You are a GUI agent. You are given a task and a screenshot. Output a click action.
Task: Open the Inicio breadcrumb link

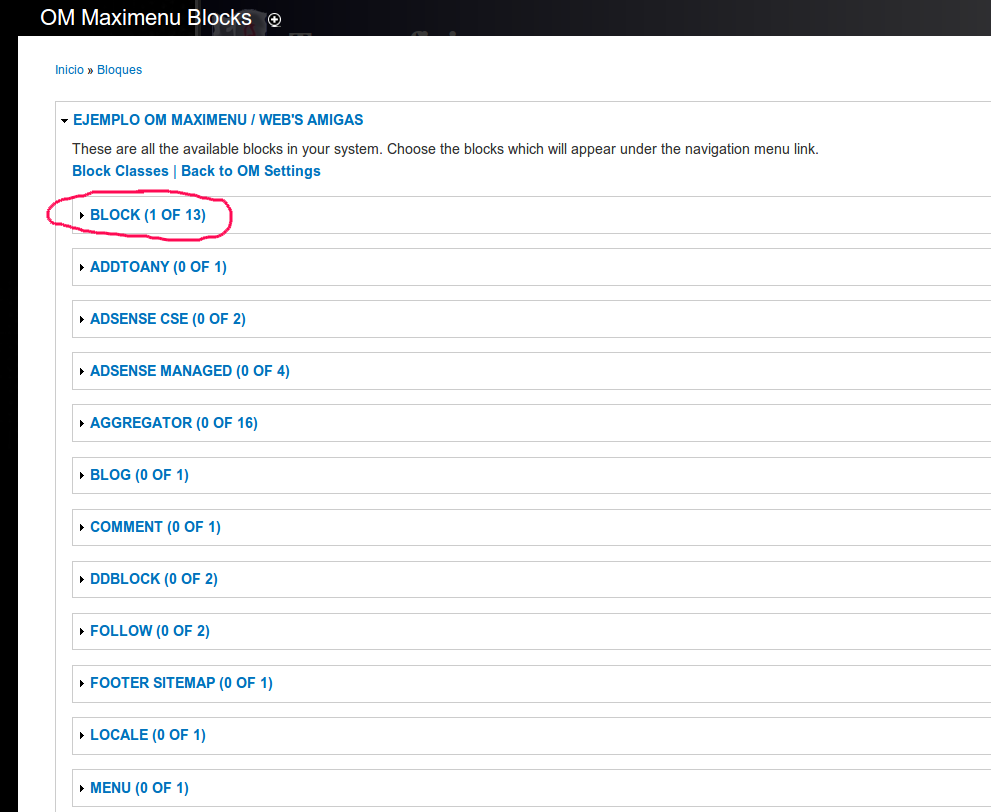click(69, 70)
